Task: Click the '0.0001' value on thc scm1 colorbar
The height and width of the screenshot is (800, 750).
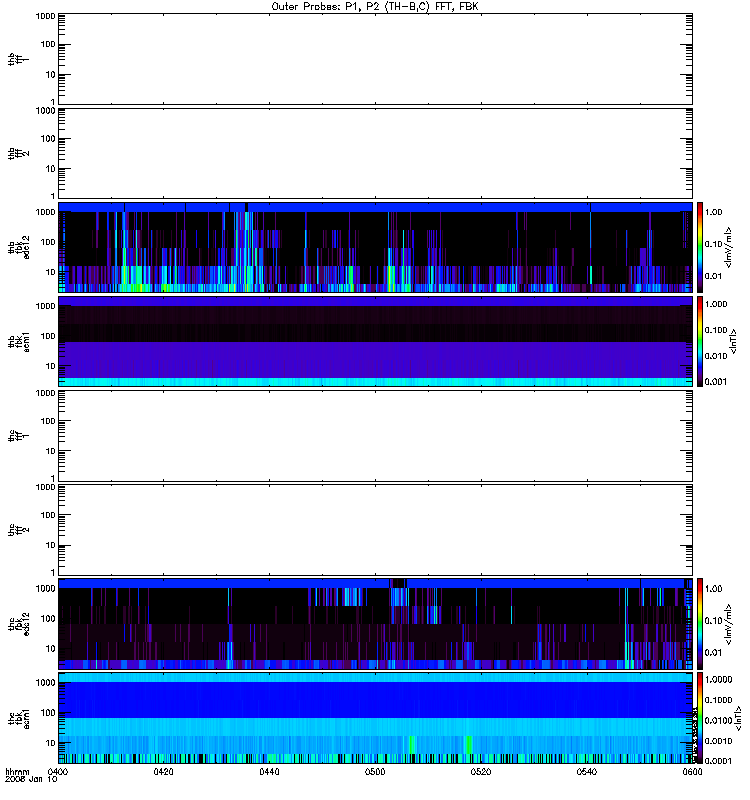Action: (718, 761)
